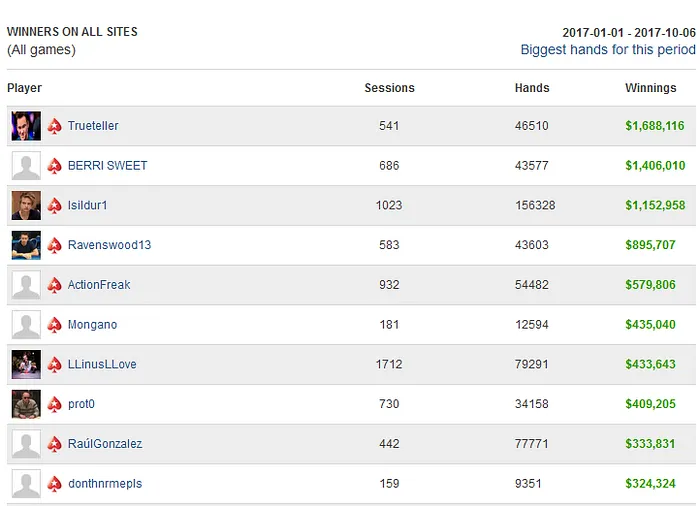The image size is (700, 506).
Task: Sort table by Winnings column header
Action: click(650, 88)
